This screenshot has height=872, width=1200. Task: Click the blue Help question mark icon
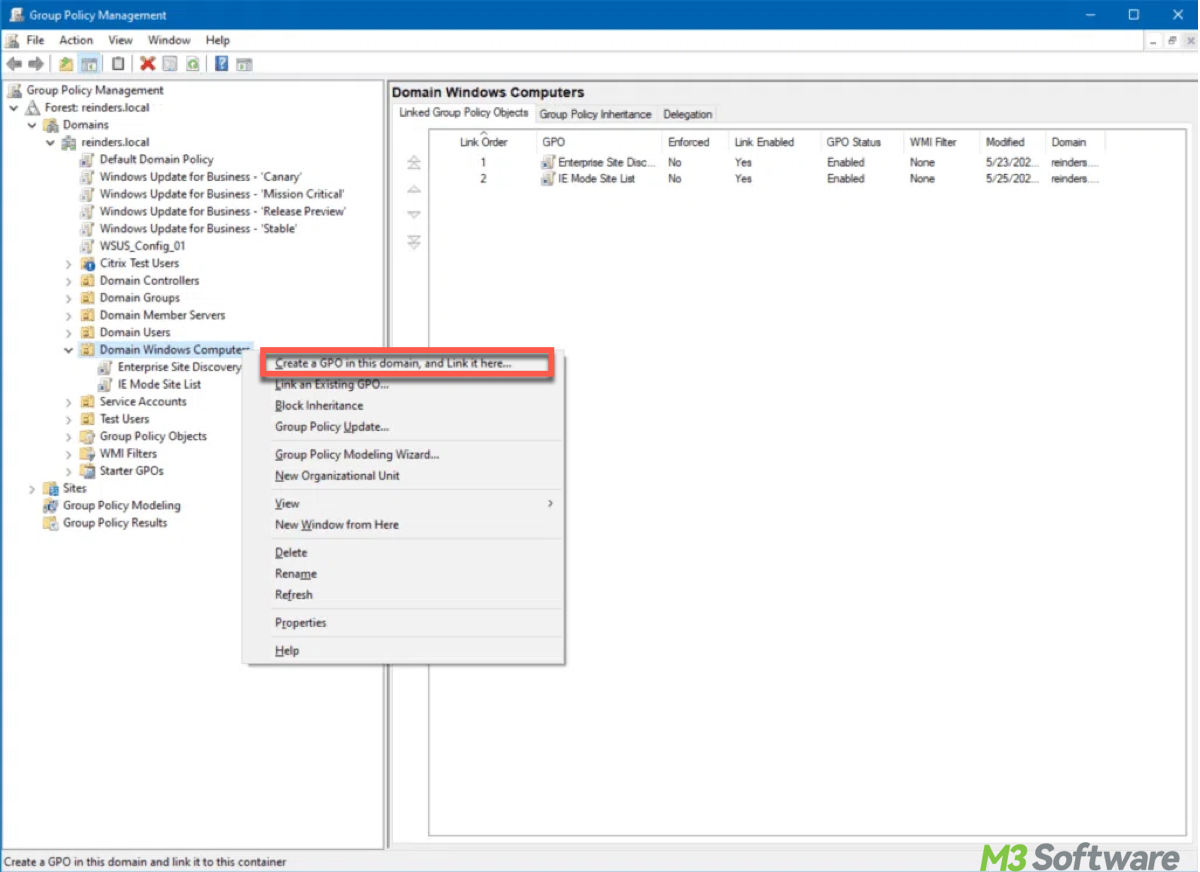[x=221, y=64]
